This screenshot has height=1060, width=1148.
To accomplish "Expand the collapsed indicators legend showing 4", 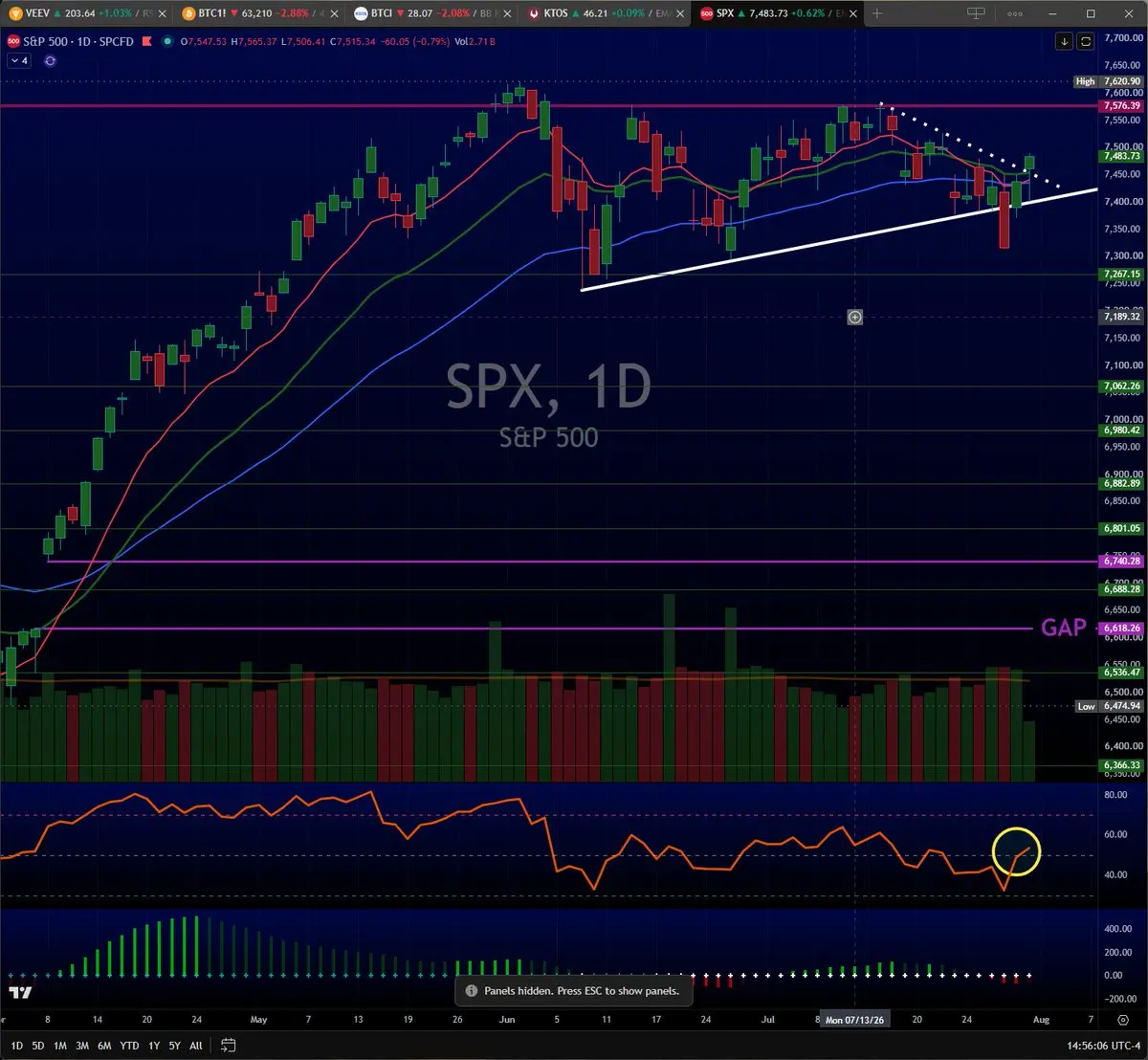I will (x=19, y=60).
